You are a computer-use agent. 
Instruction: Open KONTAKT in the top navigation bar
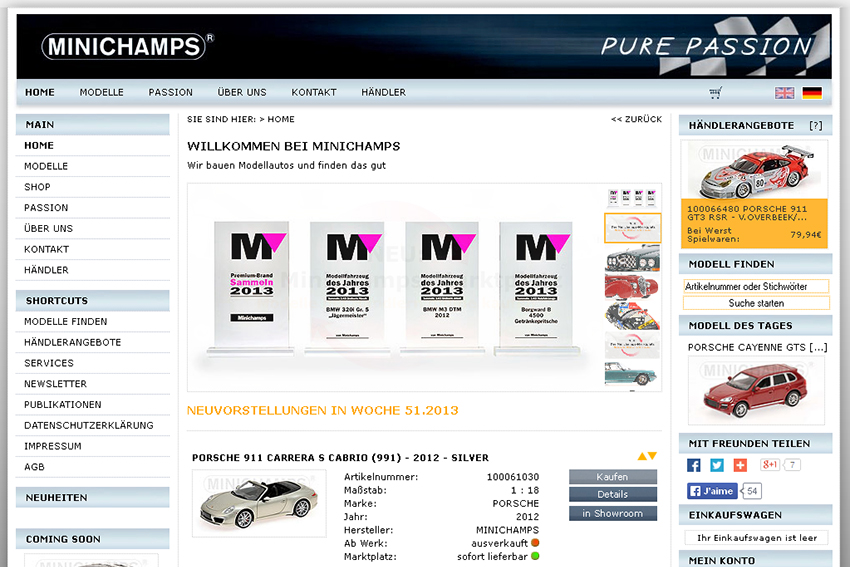pos(314,92)
